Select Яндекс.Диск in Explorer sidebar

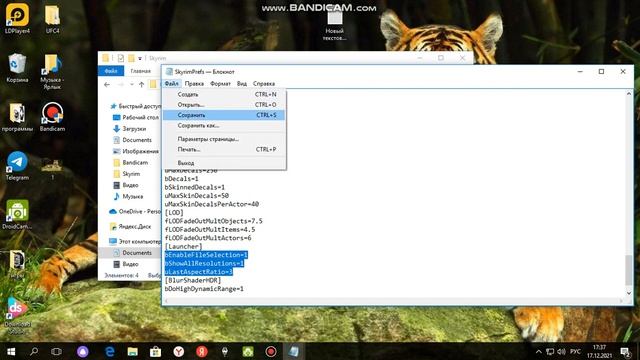click(x=131, y=227)
